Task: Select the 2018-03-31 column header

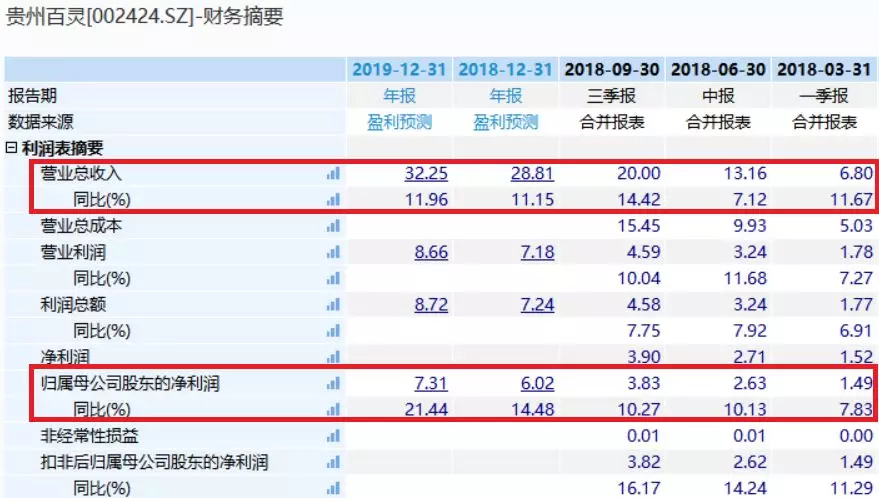Action: [x=824, y=70]
